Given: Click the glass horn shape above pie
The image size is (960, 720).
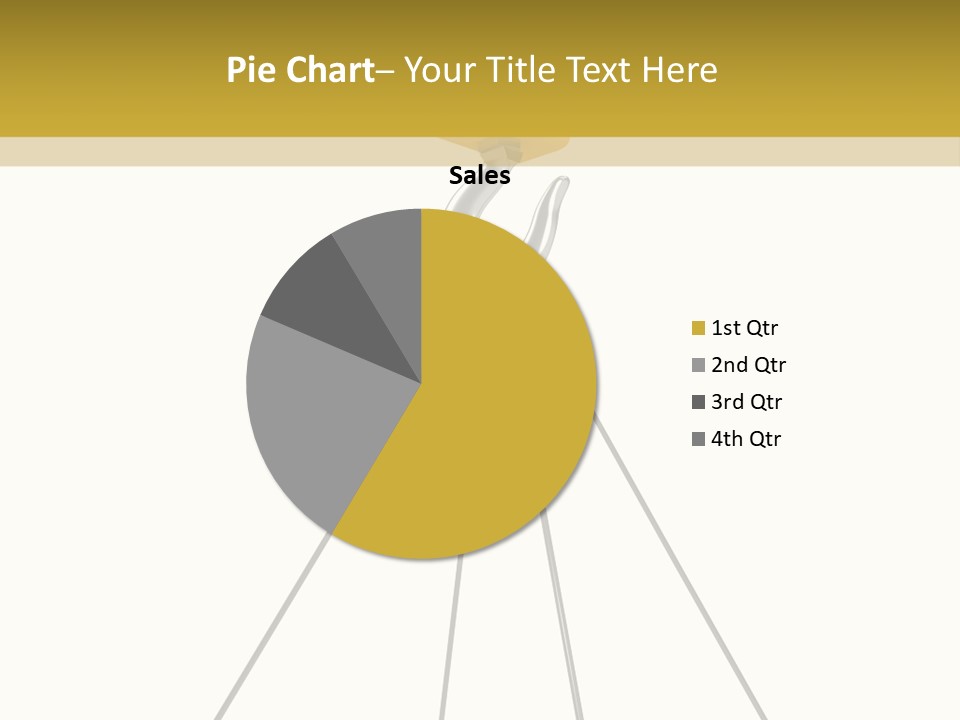Looking at the screenshot, I should 547,214.
